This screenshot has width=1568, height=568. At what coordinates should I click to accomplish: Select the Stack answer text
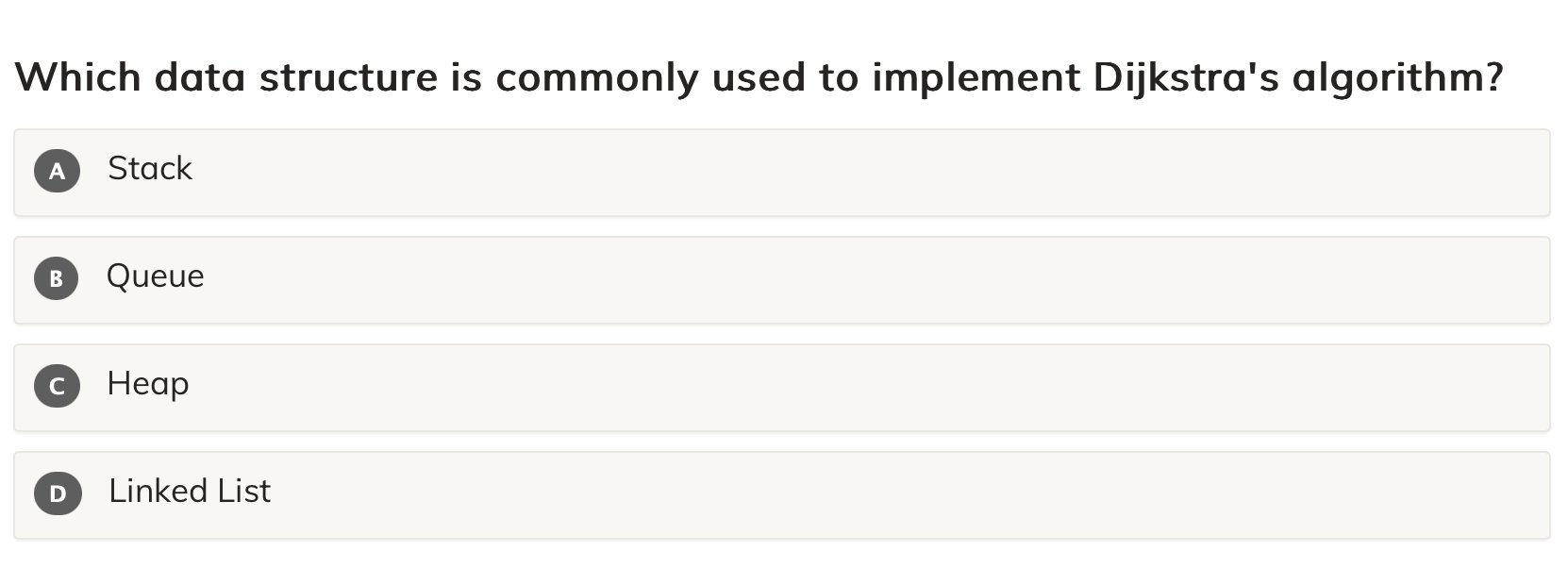pos(150,169)
